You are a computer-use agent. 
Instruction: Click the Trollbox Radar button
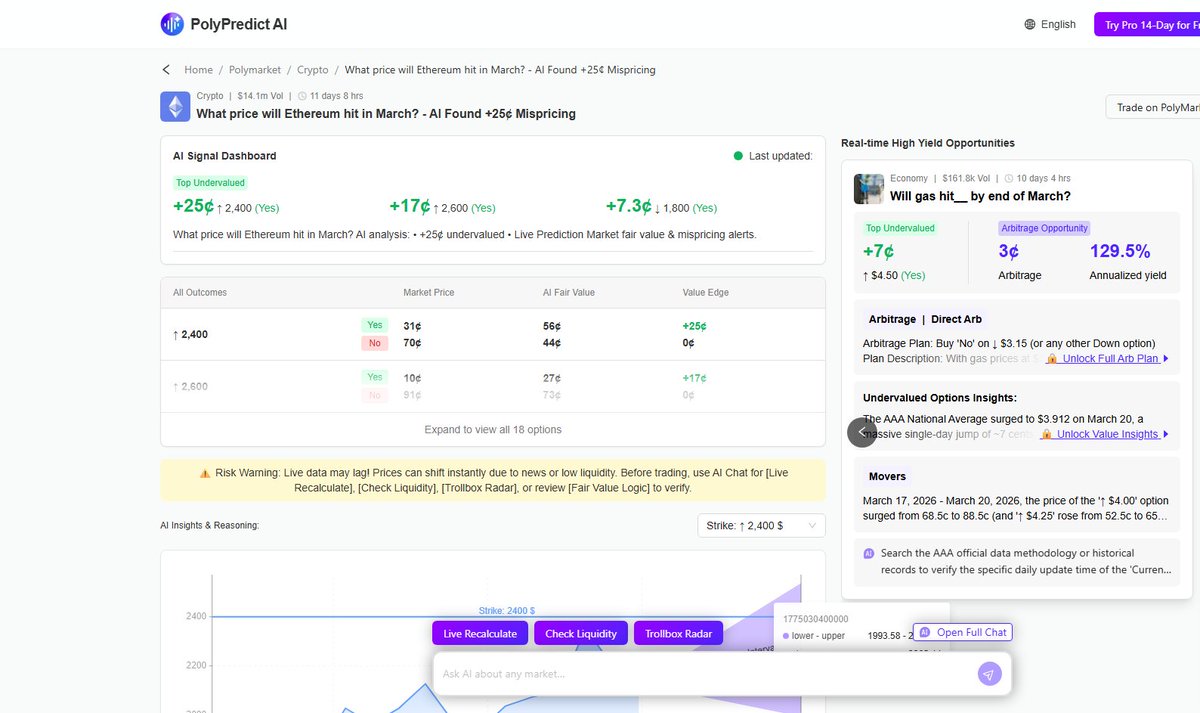click(x=678, y=633)
